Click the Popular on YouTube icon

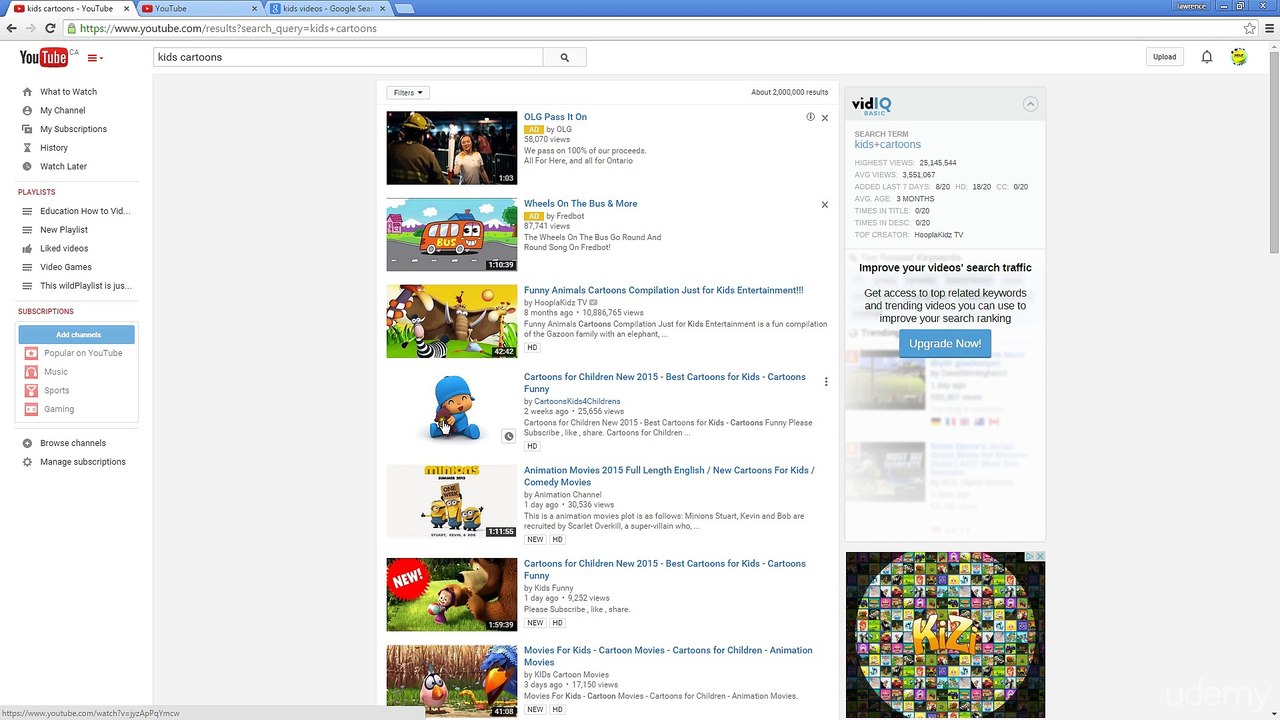point(31,353)
